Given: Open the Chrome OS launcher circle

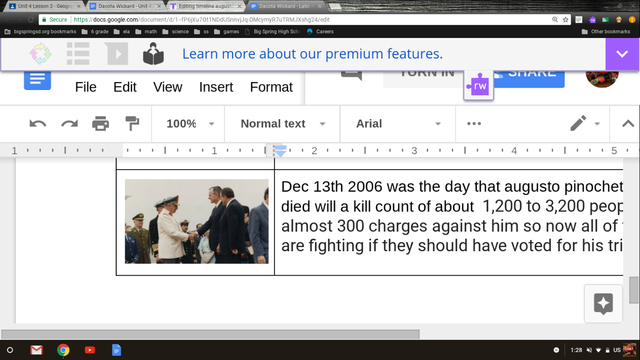Looking at the screenshot, I should [10, 350].
